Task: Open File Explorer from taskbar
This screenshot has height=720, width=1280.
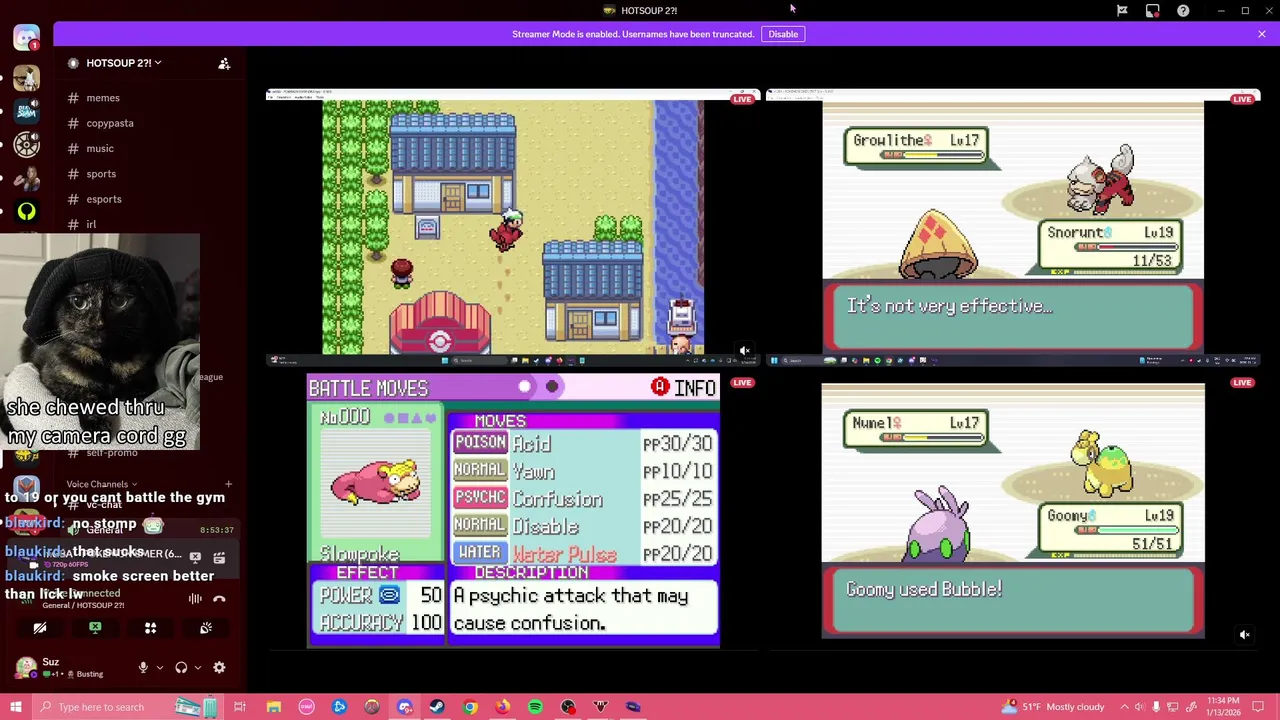Action: [x=273, y=707]
